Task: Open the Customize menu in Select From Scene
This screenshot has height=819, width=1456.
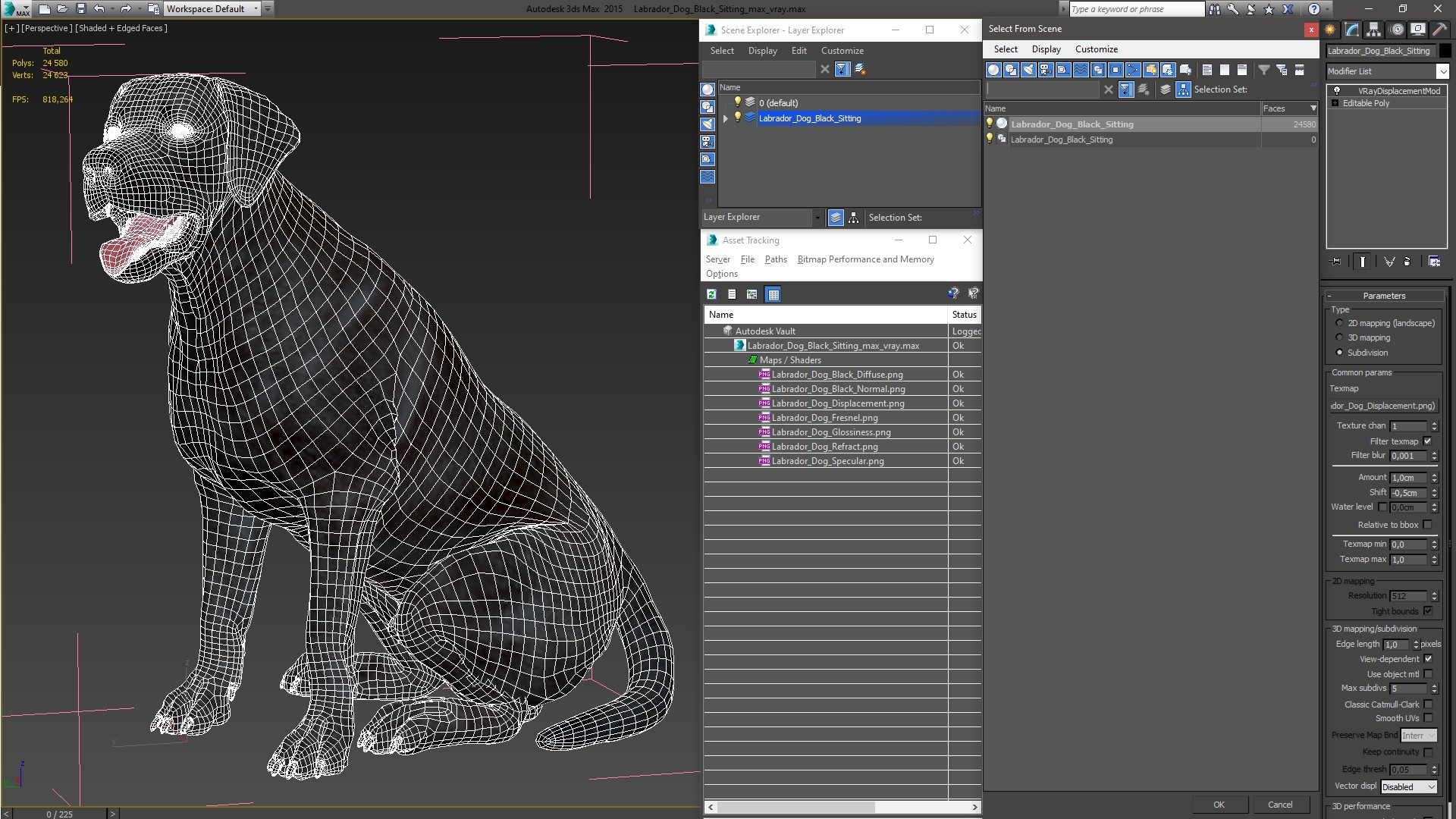Action: [x=1096, y=49]
